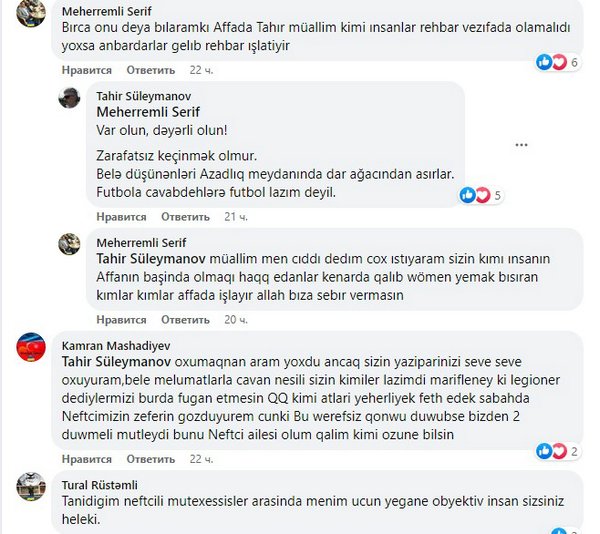Open reactions on Meherremli Serif's first comment
The width and height of the screenshot is (600, 534).
click(558, 62)
